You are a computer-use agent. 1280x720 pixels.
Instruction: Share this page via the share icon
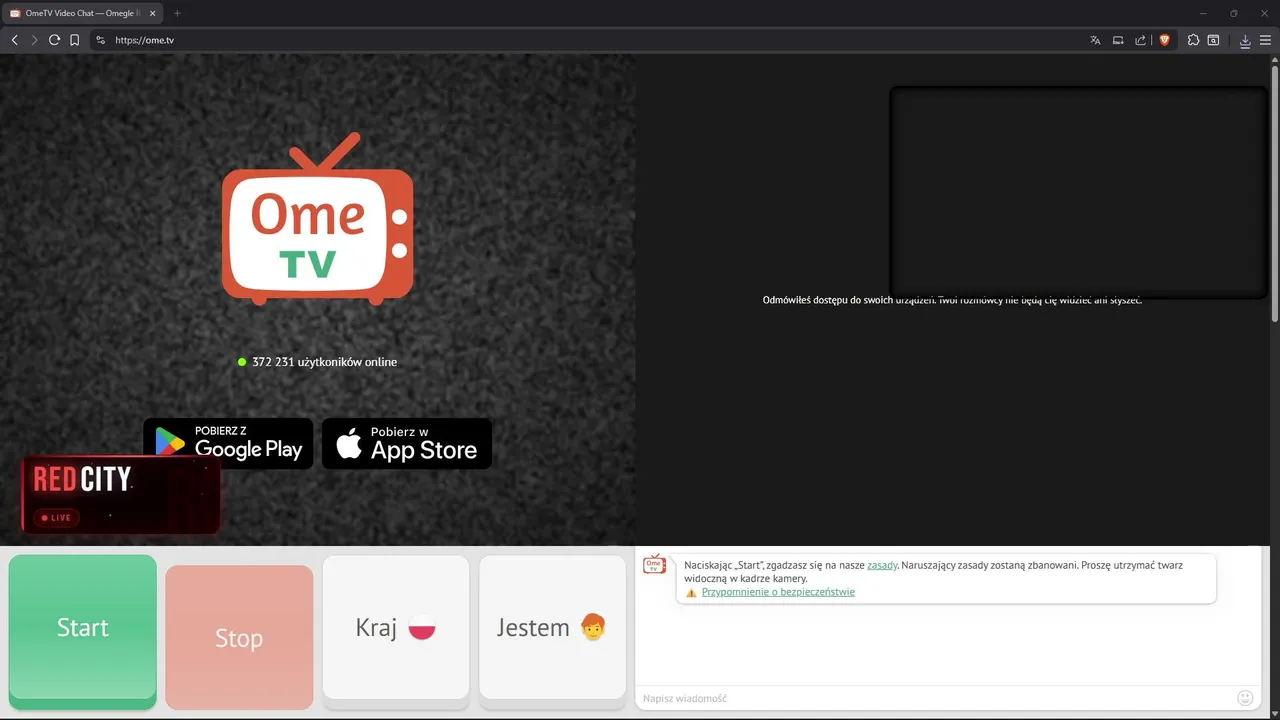1140,40
